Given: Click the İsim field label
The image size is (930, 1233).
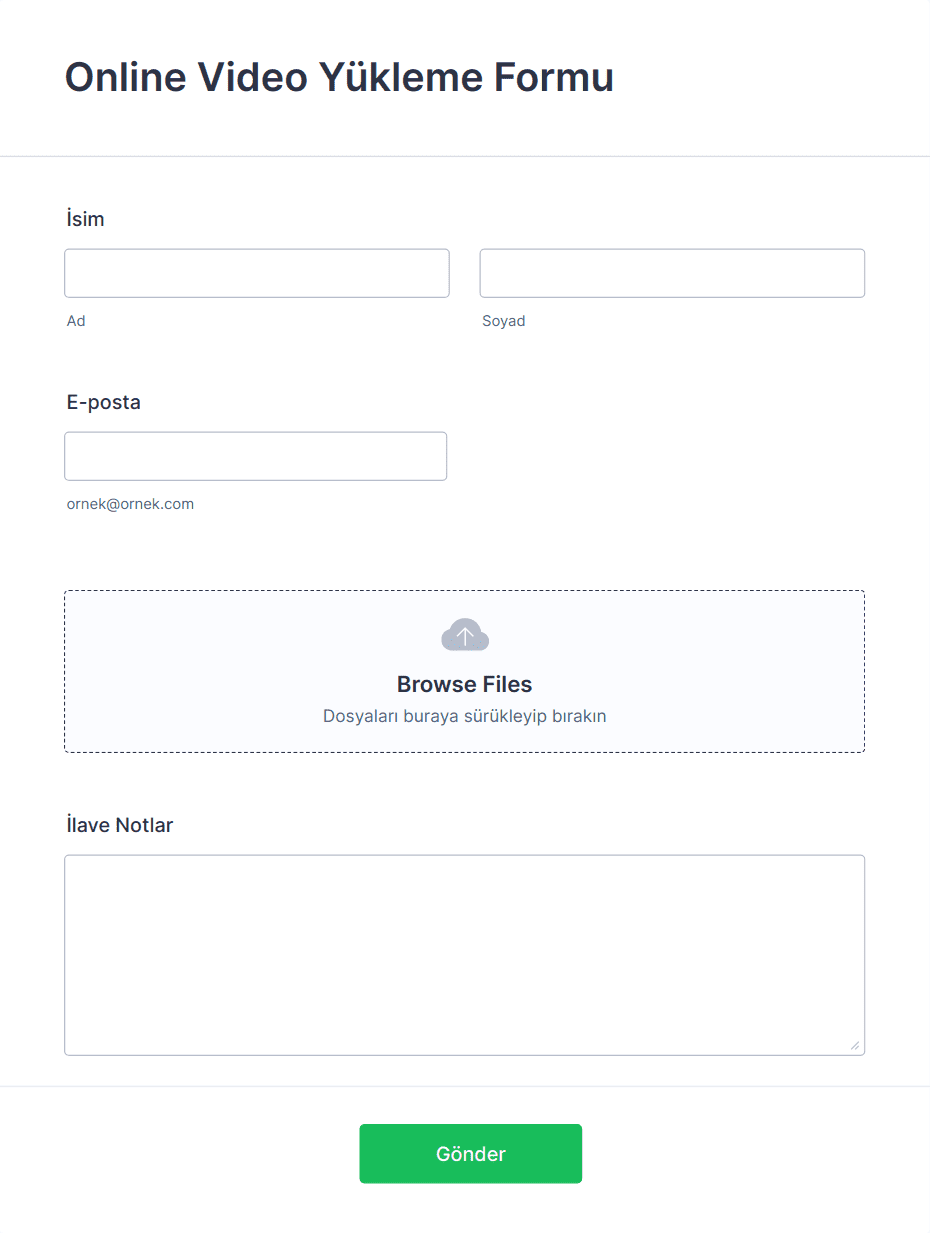Looking at the screenshot, I should click(x=85, y=219).
